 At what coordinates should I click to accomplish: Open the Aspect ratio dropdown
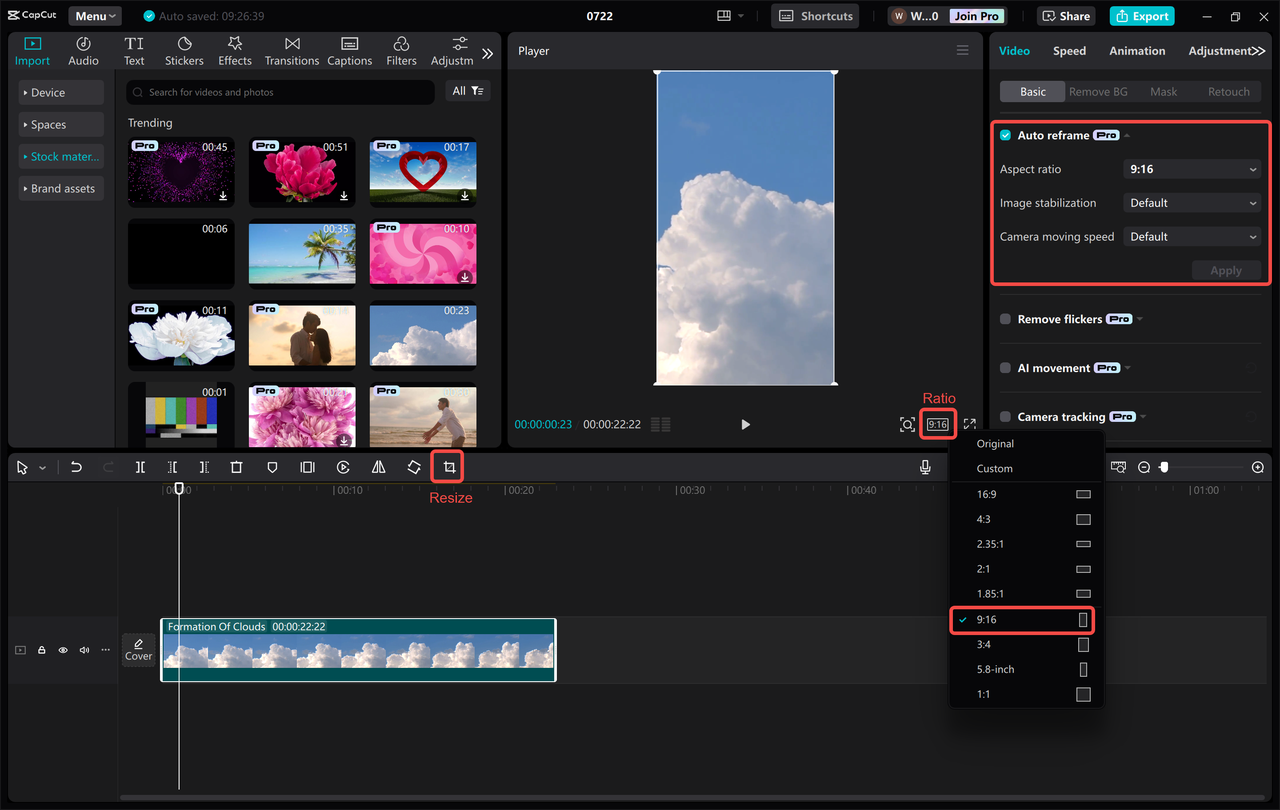1191,168
